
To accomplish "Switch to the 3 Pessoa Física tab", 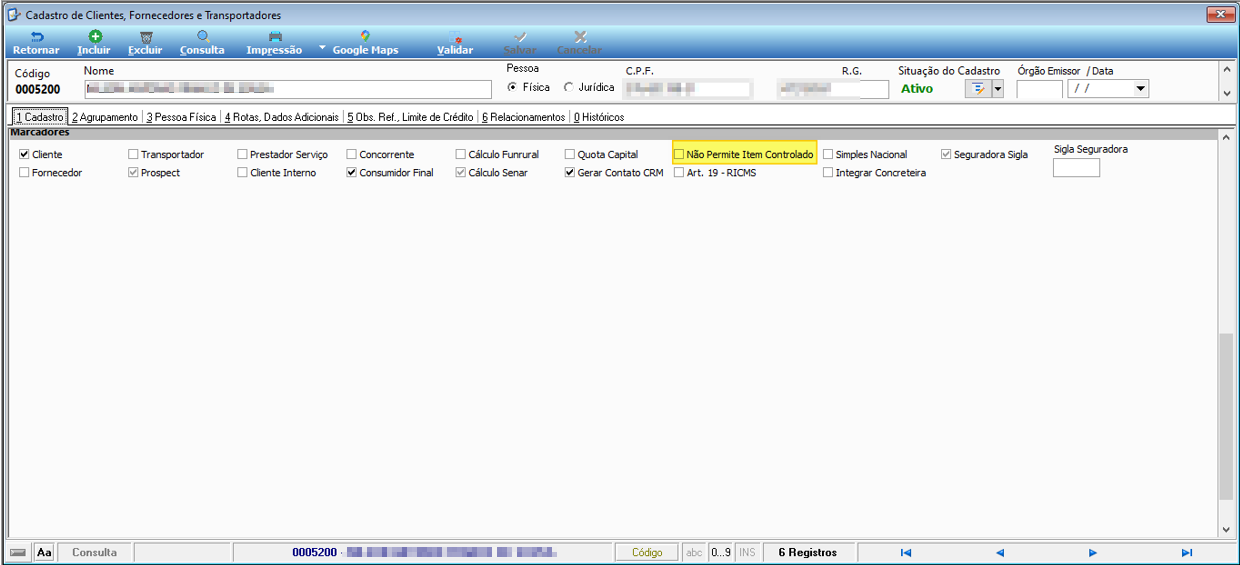I will (x=181, y=117).
